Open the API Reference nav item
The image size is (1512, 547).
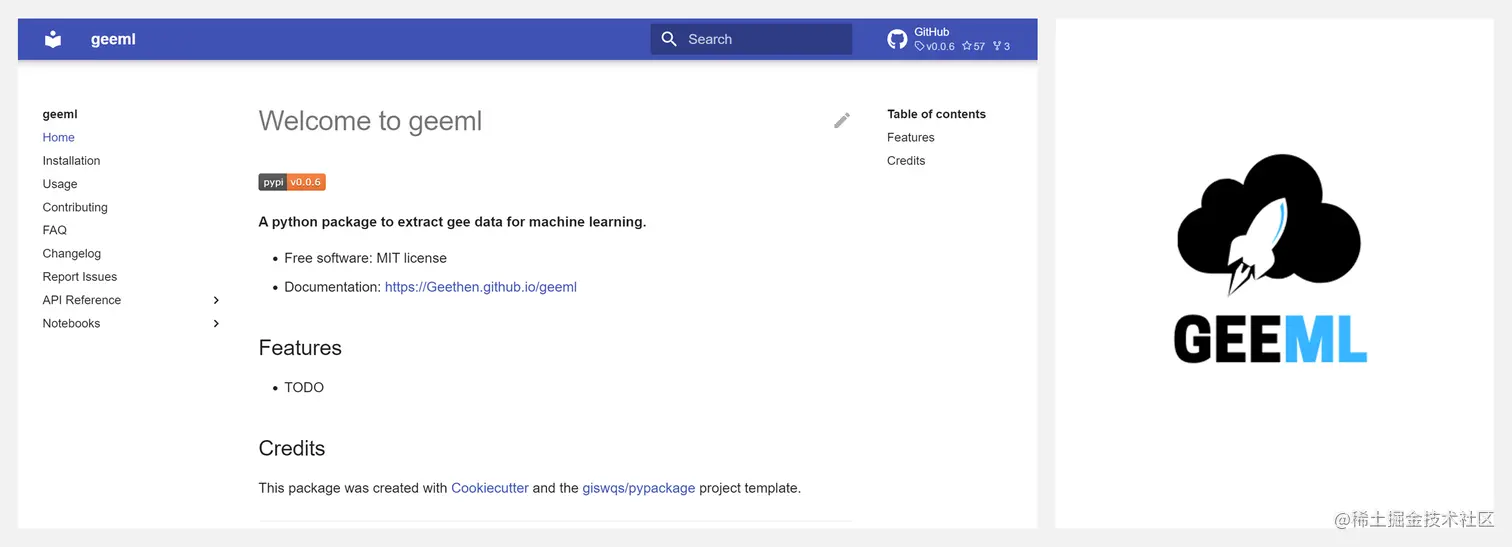pos(82,300)
